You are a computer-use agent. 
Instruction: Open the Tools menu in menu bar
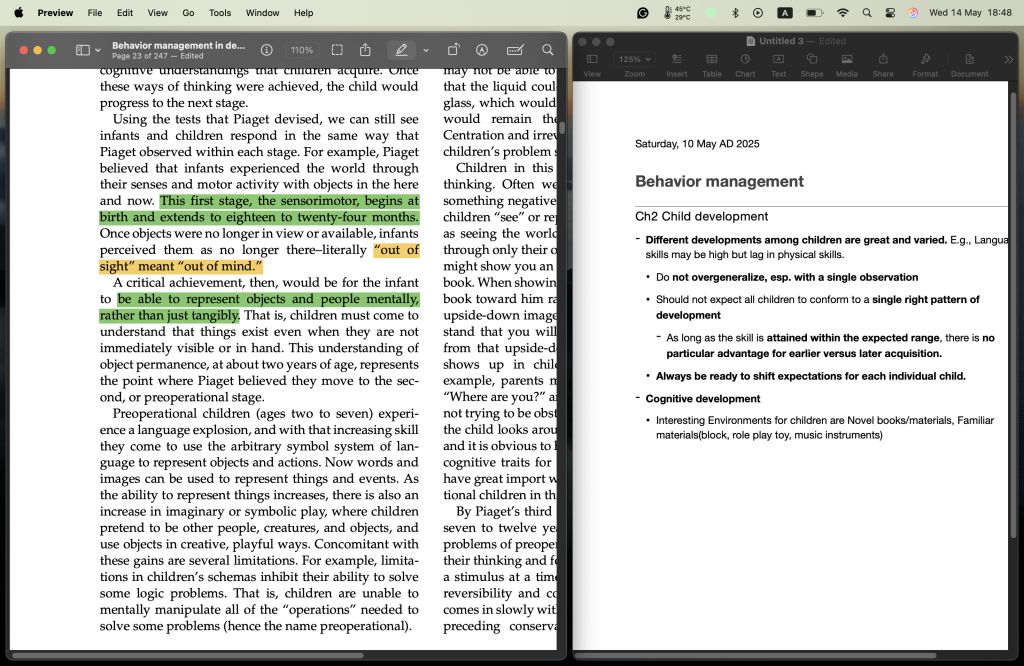[220, 13]
